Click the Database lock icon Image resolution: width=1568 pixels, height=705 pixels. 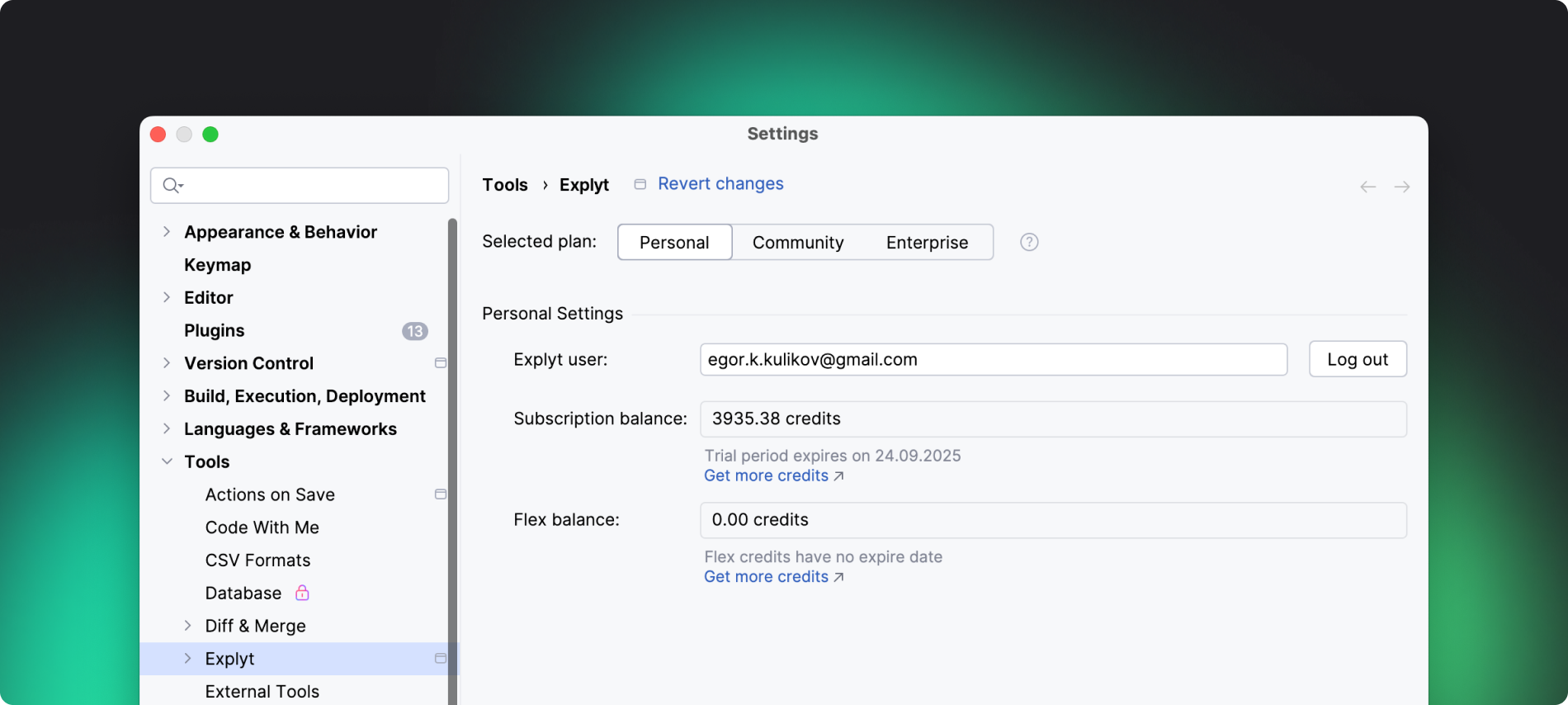(x=302, y=593)
